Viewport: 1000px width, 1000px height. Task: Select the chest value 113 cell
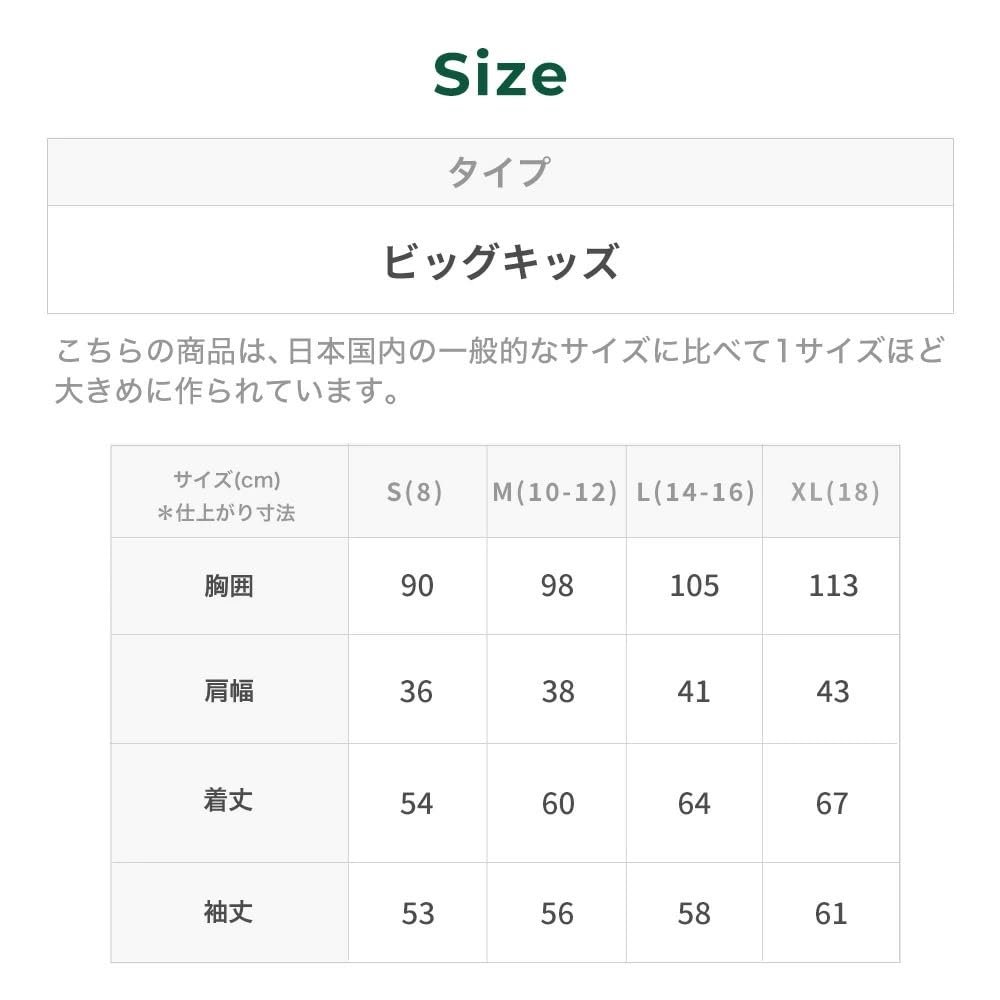point(833,586)
